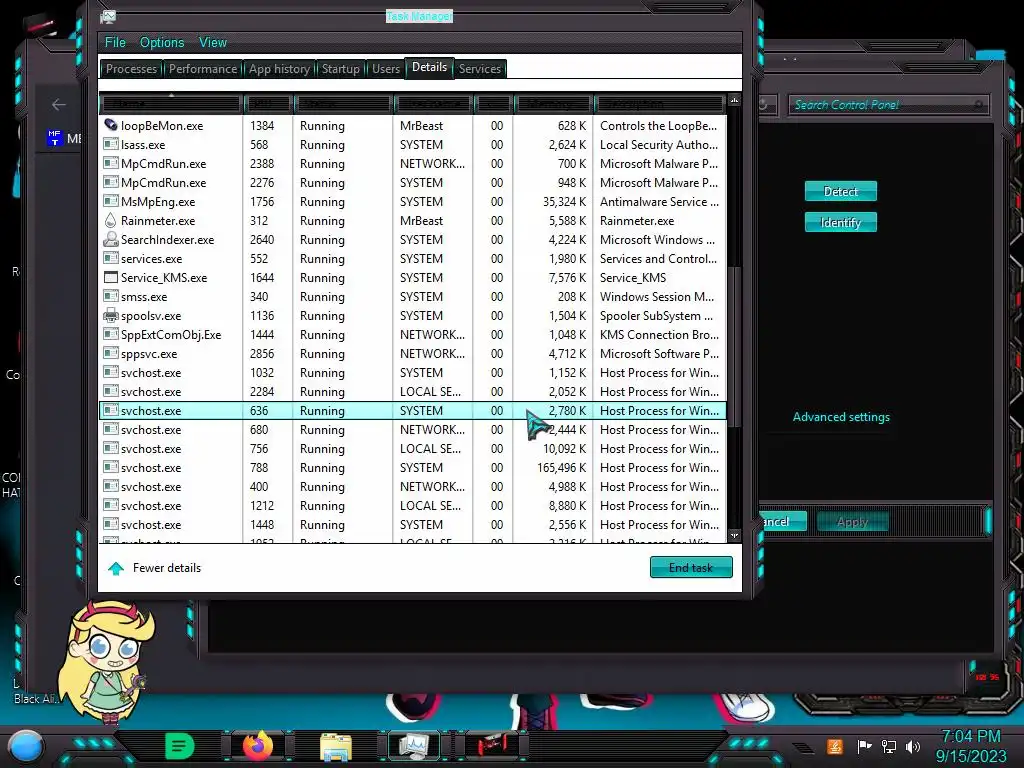This screenshot has height=768, width=1024.
Task: Select the svchost.exe row with PID 636
Action: click(x=412, y=411)
